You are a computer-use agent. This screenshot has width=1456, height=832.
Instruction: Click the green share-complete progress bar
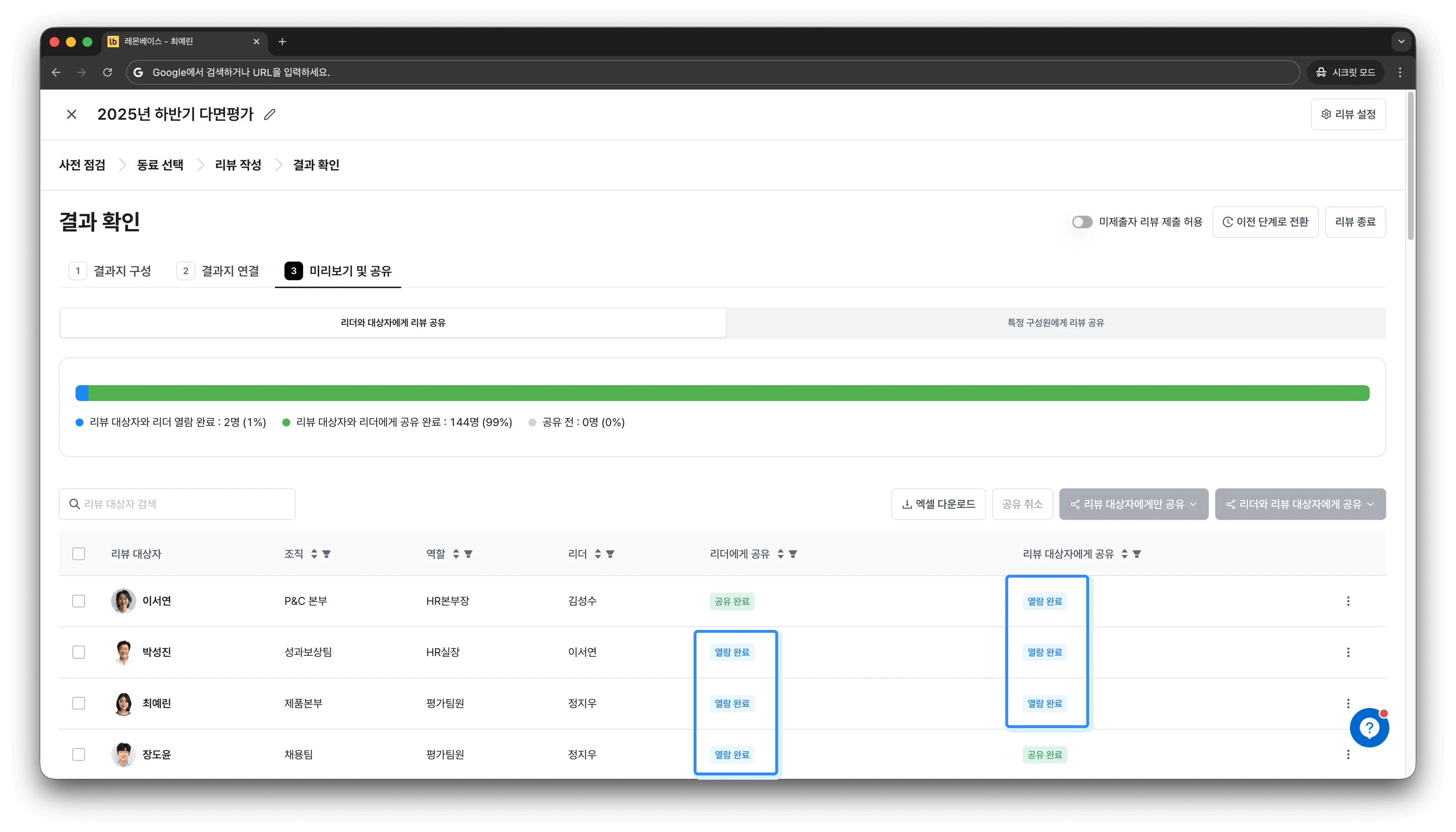click(729, 393)
